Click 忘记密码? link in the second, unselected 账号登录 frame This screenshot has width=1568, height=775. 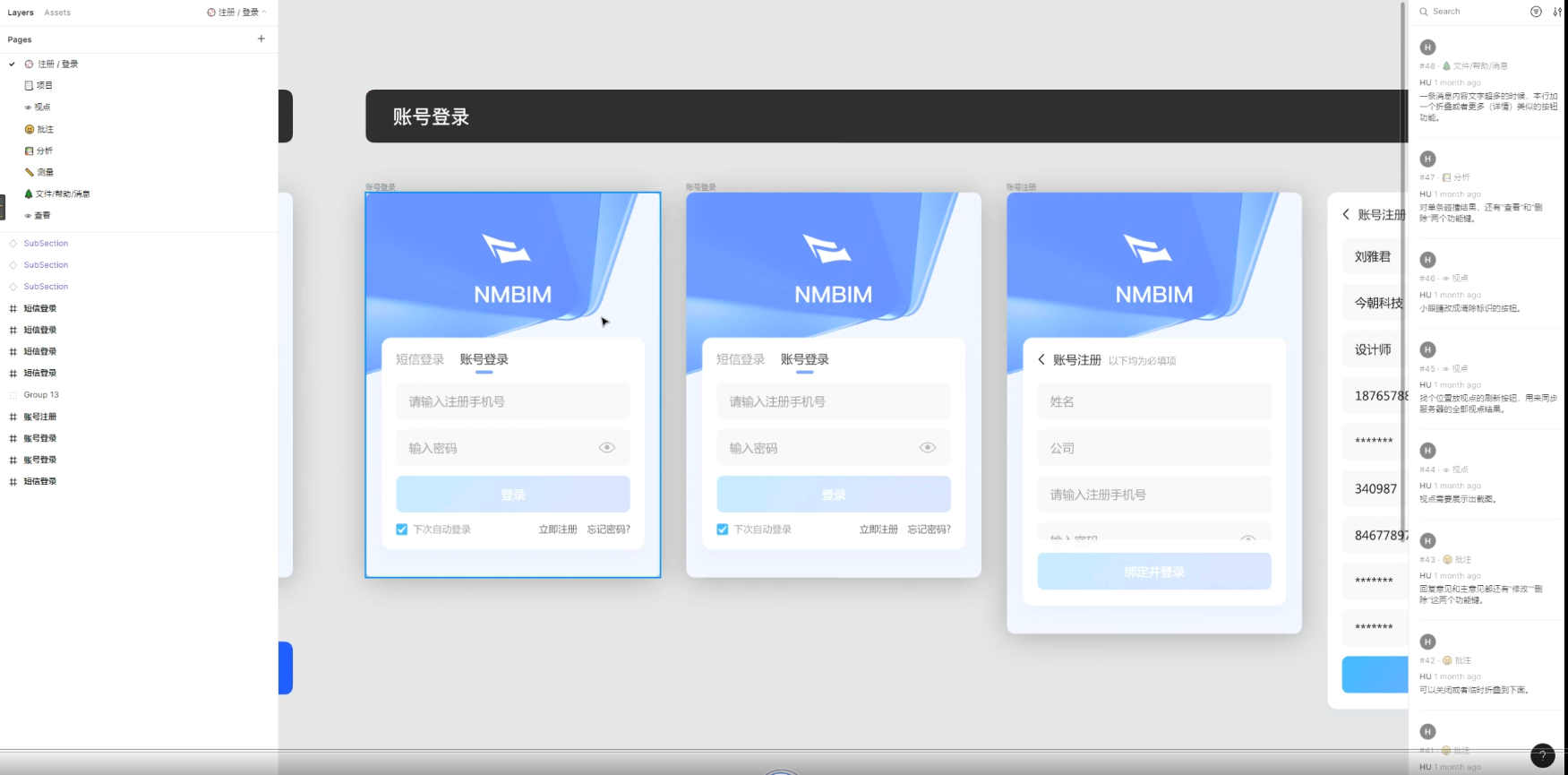[930, 530]
